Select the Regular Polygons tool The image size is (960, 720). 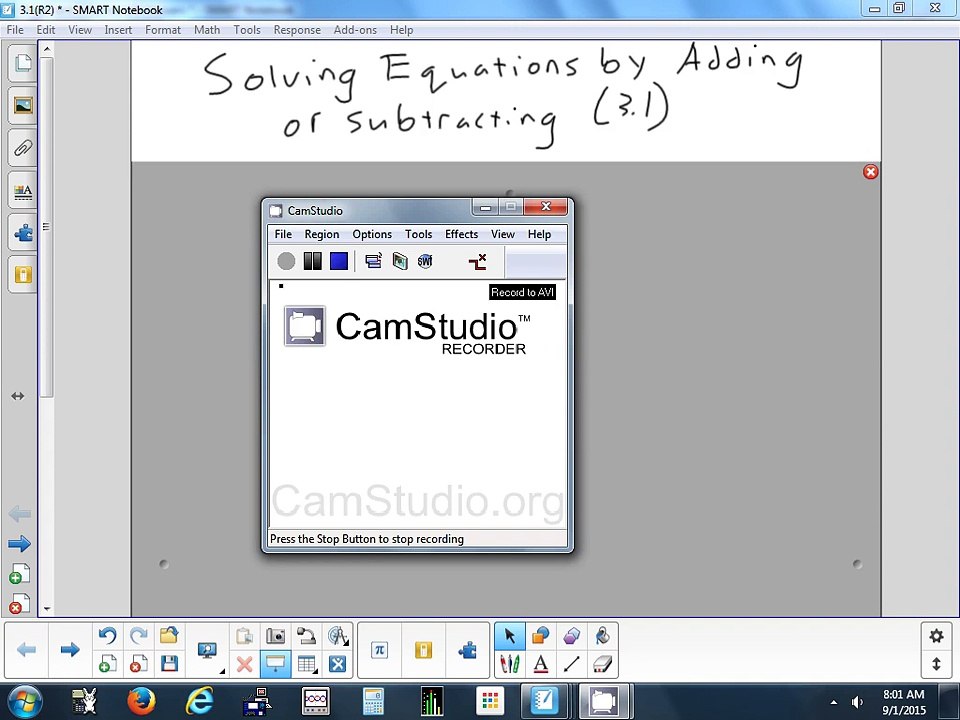coord(571,636)
